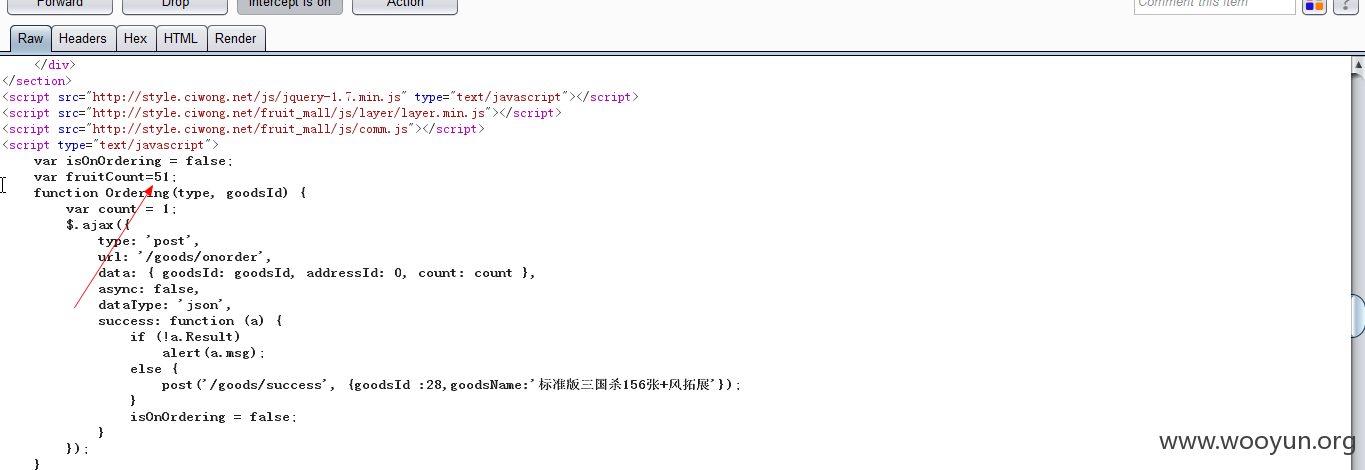1365x470 pixels.
Task: Click the 'if (!a.Result)' line
Action: click(185, 337)
